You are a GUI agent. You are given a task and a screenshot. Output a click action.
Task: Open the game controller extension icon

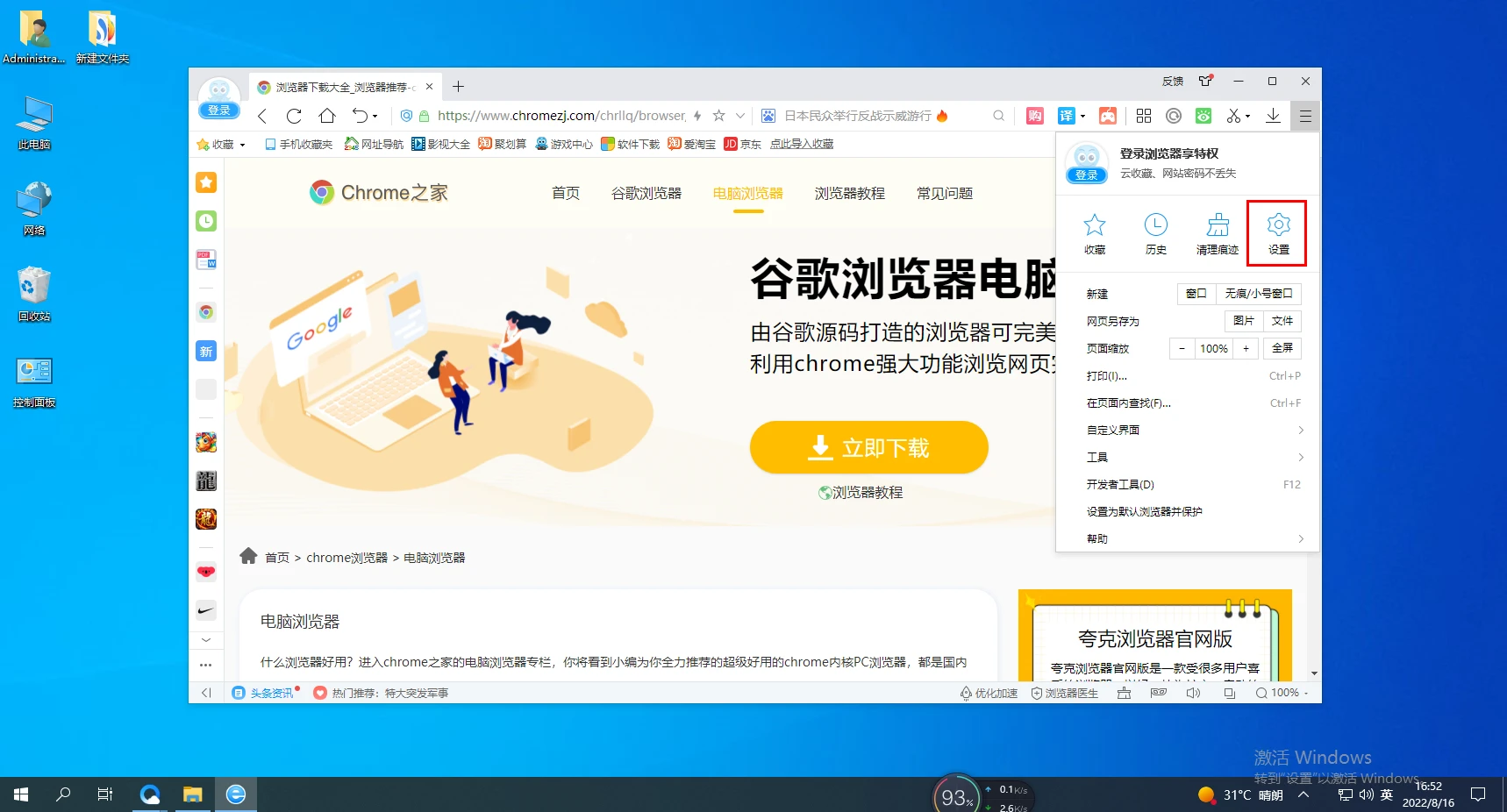1108,116
